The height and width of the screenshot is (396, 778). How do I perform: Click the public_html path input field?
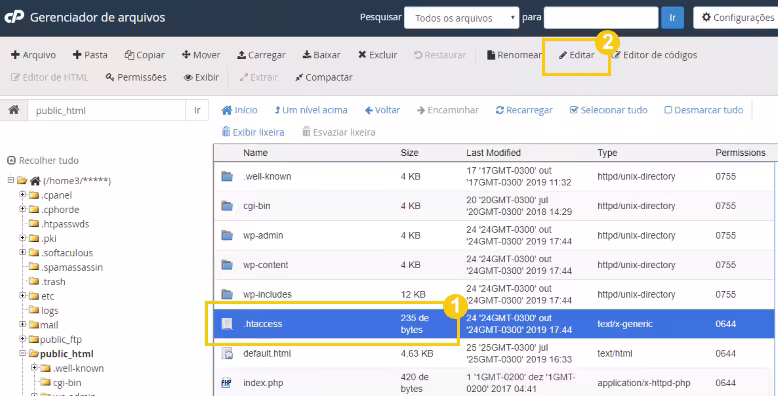point(106,110)
